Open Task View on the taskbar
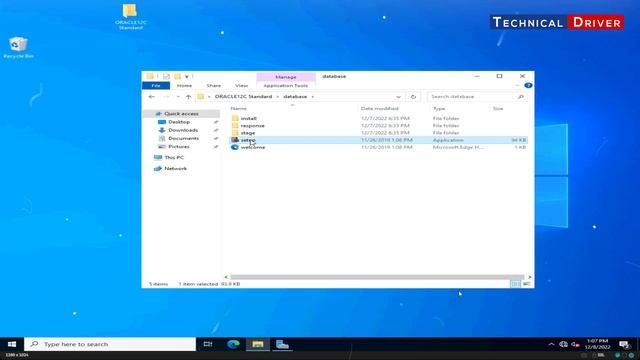 tap(208, 344)
